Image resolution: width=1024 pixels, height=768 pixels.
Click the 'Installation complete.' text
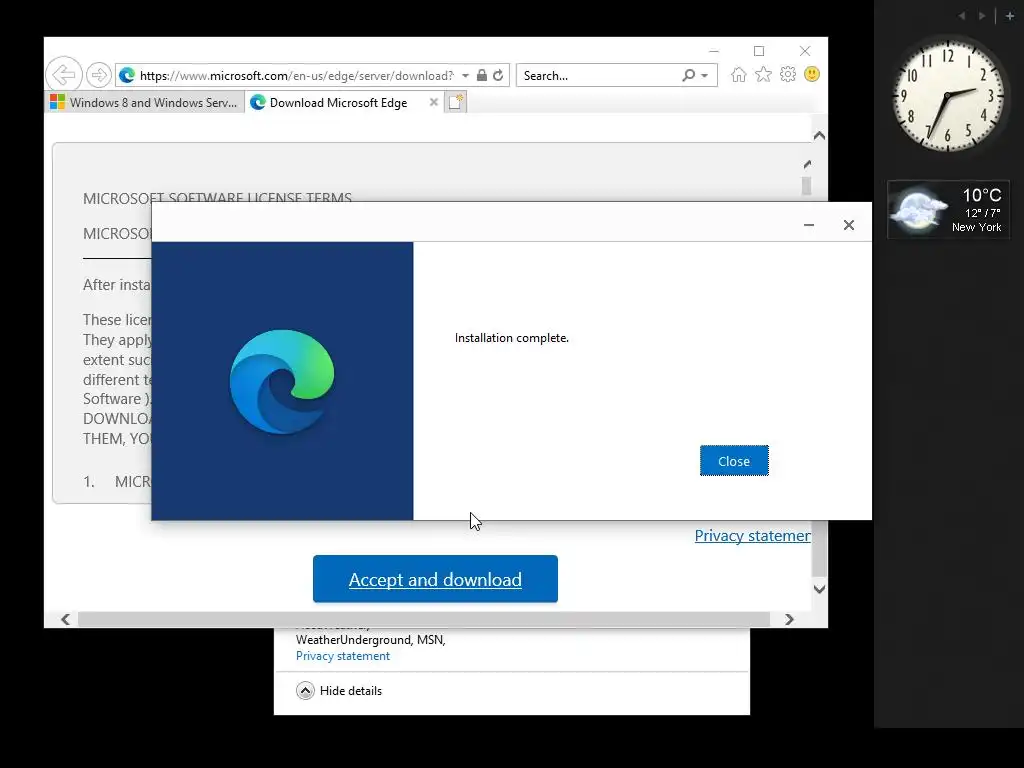click(512, 338)
